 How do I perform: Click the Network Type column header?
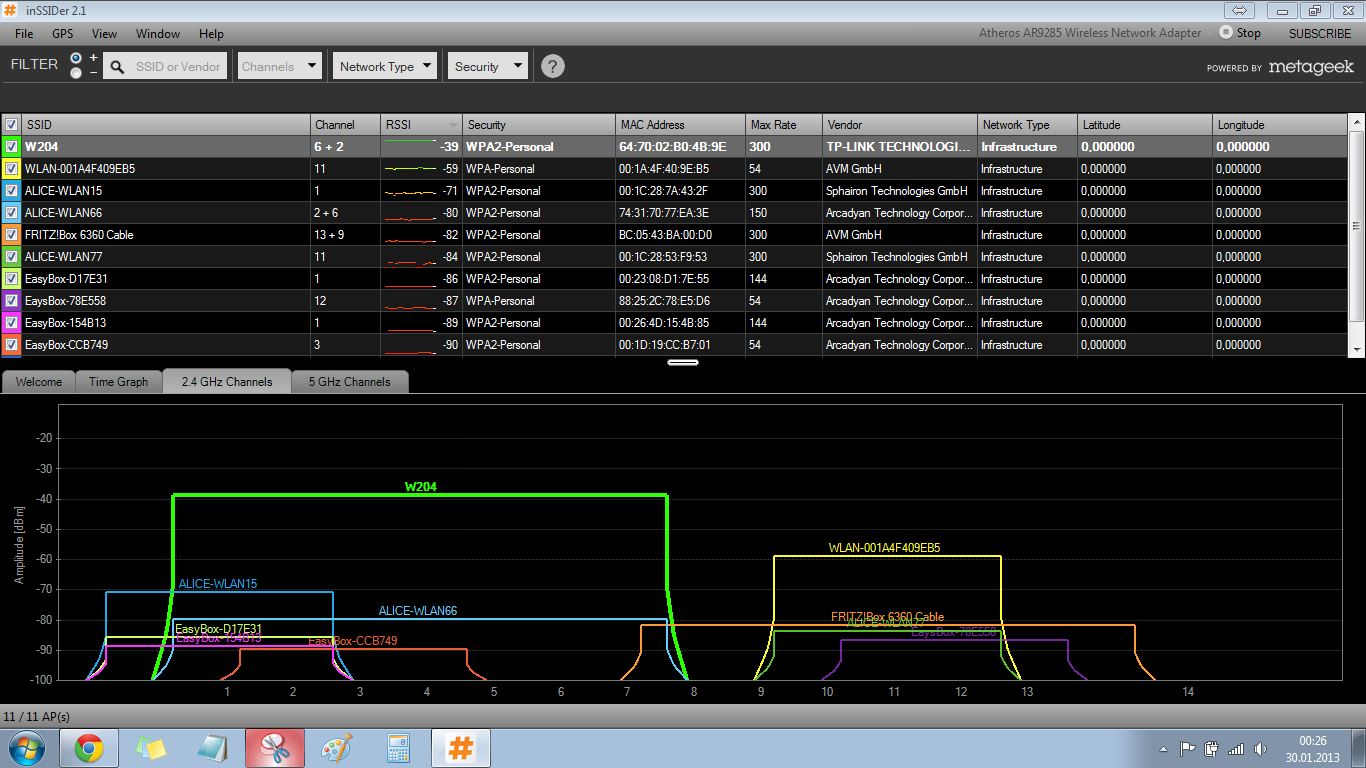coord(1027,125)
